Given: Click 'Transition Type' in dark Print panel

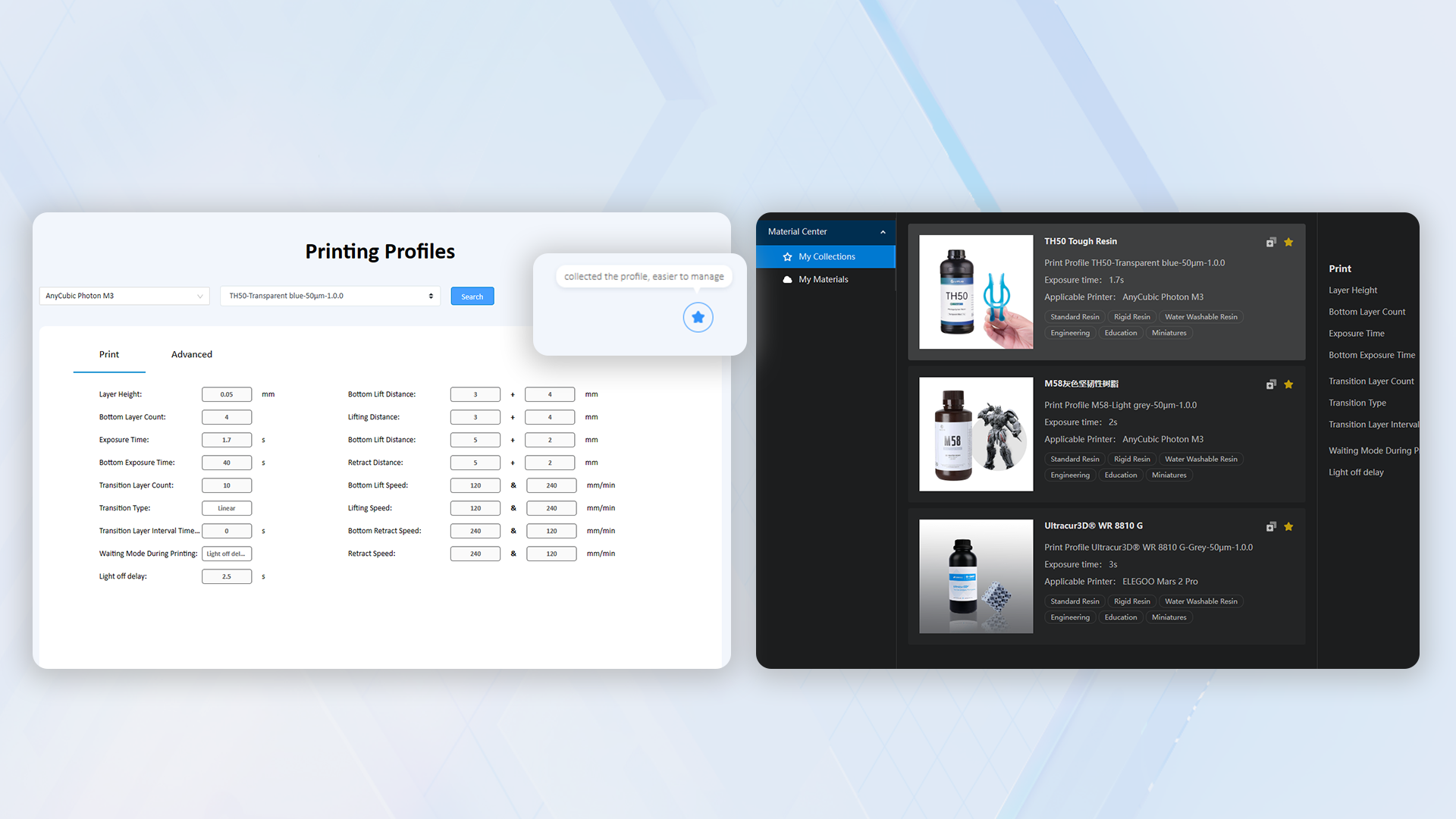Looking at the screenshot, I should [x=1357, y=403].
